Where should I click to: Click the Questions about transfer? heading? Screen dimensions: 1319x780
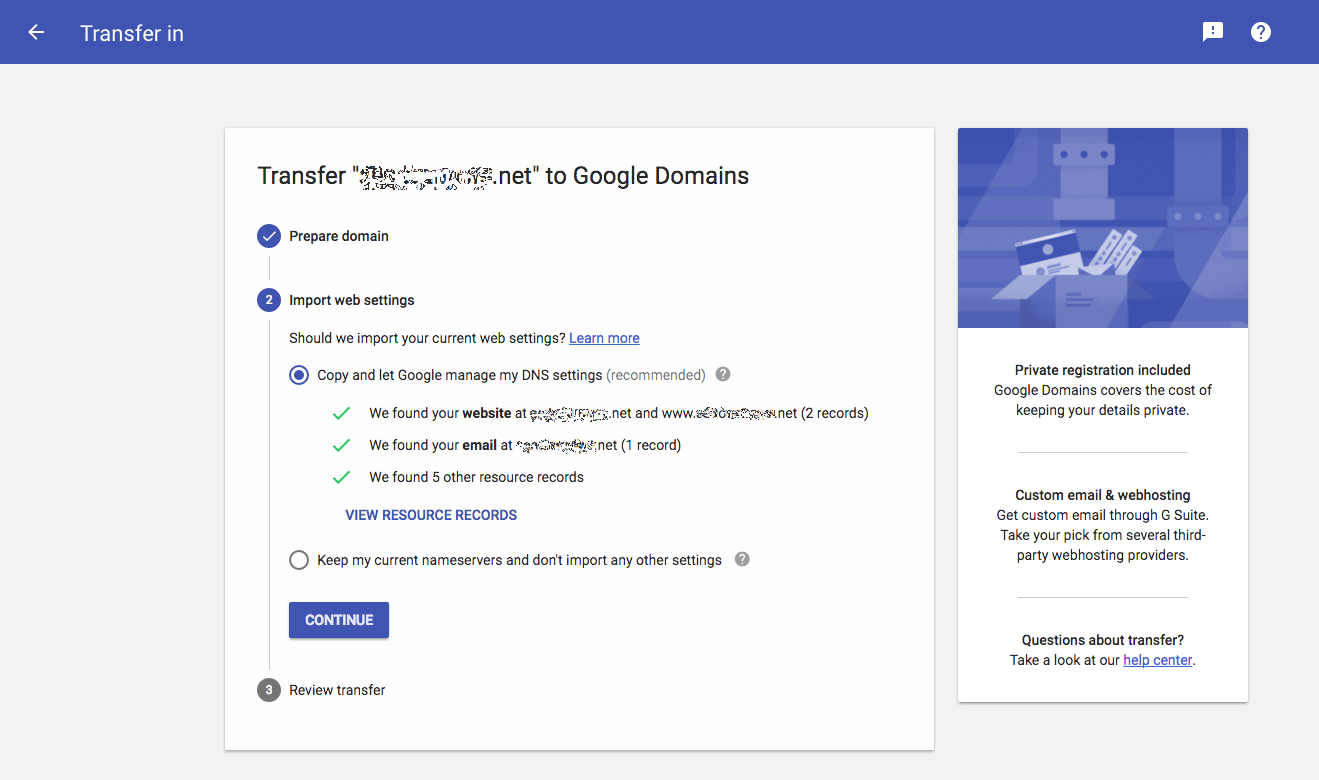coord(1103,640)
